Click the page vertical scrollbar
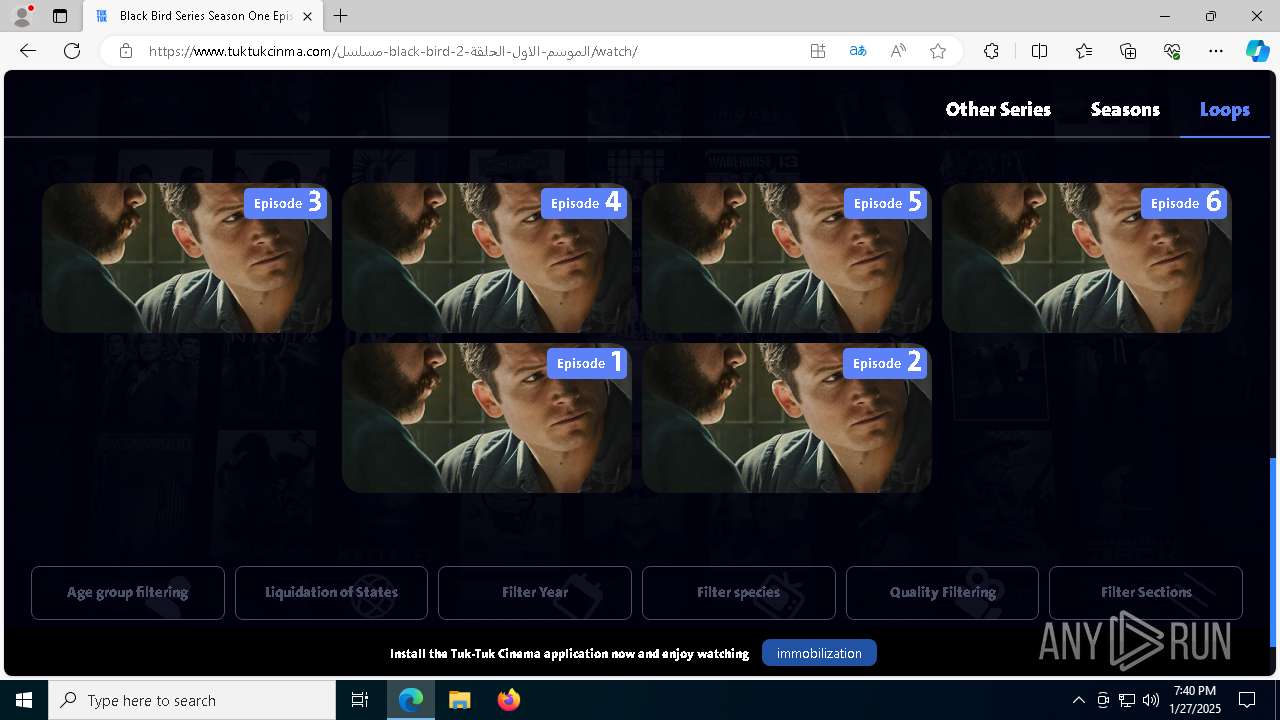Screen dimensions: 1280x720 (x=1273, y=551)
